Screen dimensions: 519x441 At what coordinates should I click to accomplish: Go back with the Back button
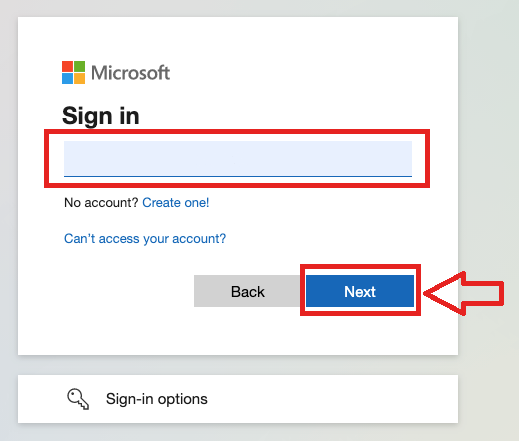[x=248, y=291]
